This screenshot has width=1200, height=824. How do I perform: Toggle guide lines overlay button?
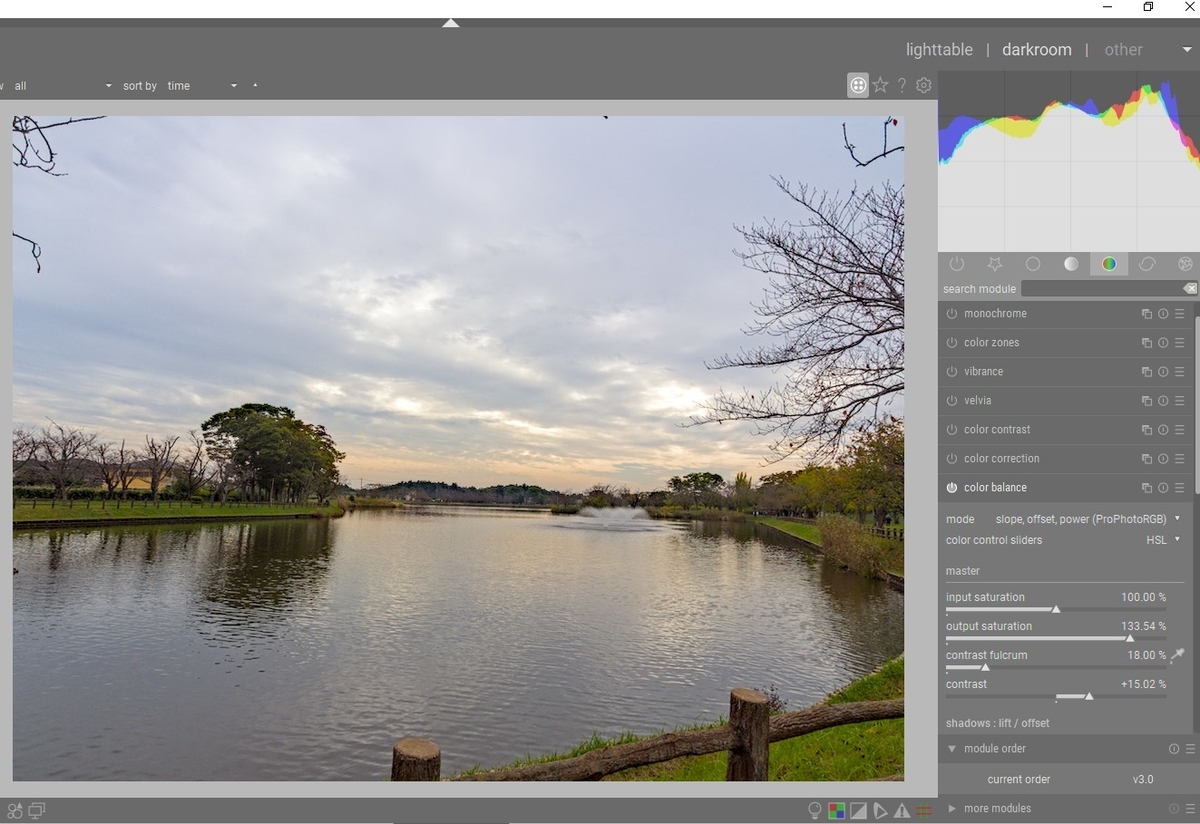[x=924, y=811]
